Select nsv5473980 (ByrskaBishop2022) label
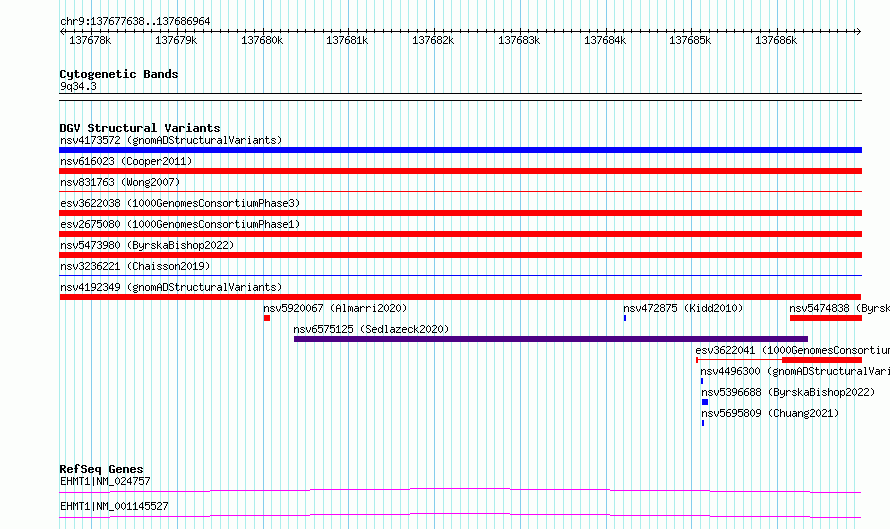The width and height of the screenshot is (890, 529). (x=147, y=245)
